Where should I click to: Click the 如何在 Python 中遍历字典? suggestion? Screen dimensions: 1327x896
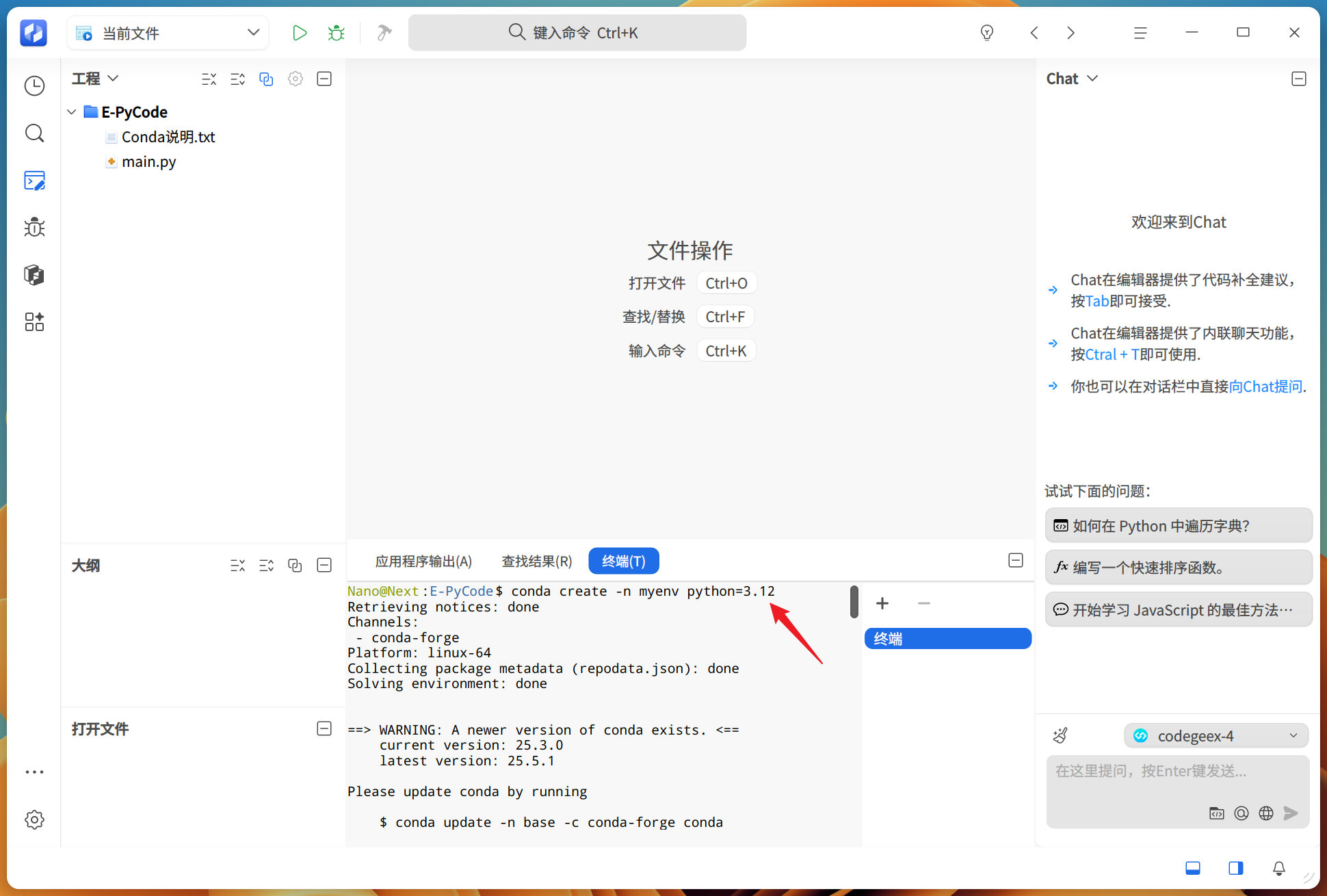pyautogui.click(x=1178, y=525)
